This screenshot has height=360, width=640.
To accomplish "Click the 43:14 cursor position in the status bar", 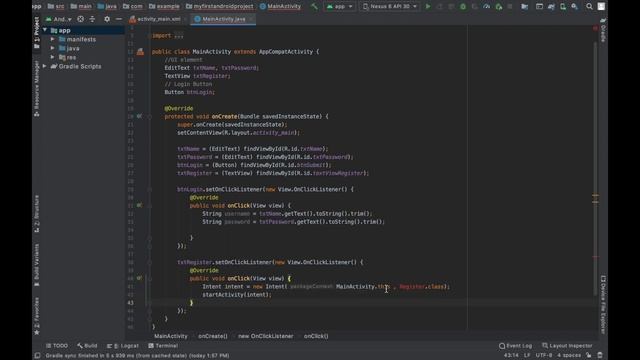I will pyautogui.click(x=511, y=356).
